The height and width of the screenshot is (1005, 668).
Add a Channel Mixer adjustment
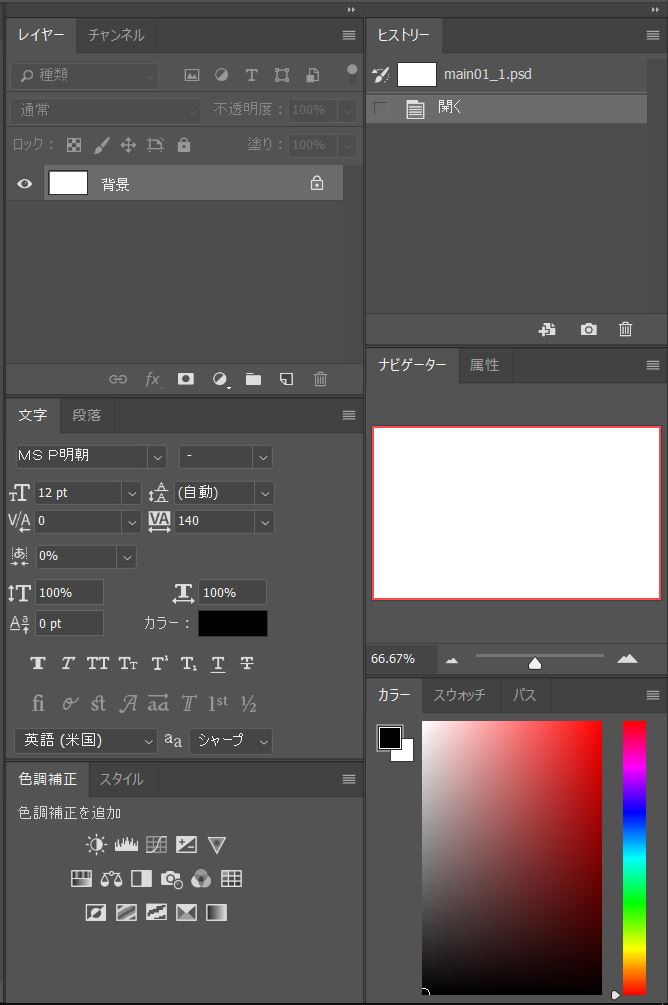click(201, 879)
